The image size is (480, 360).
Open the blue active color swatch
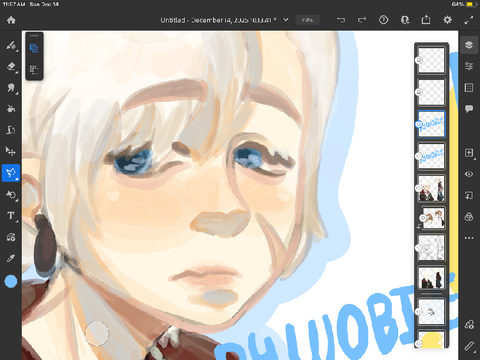tap(11, 282)
